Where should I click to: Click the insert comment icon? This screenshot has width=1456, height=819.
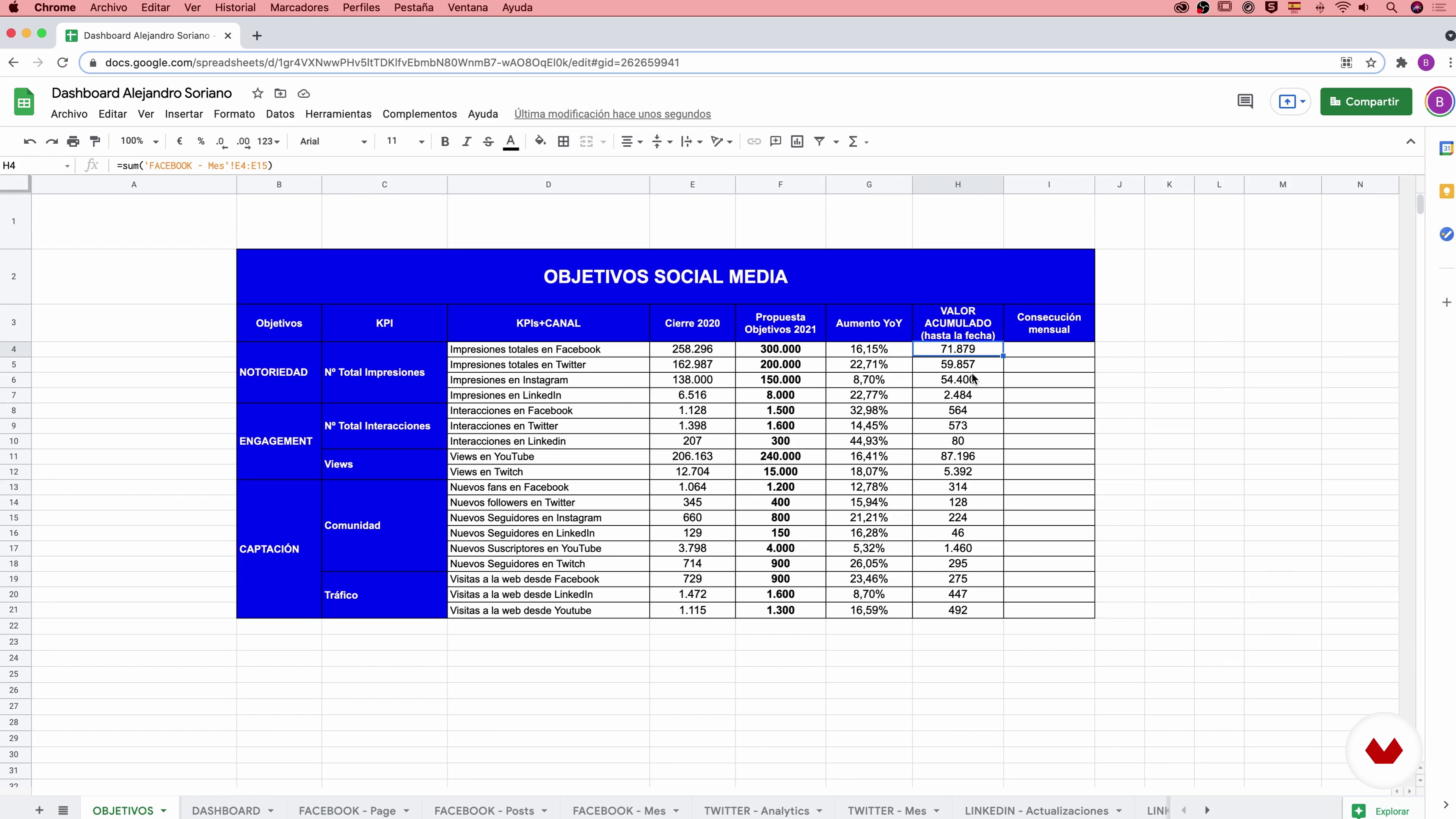tap(775, 141)
